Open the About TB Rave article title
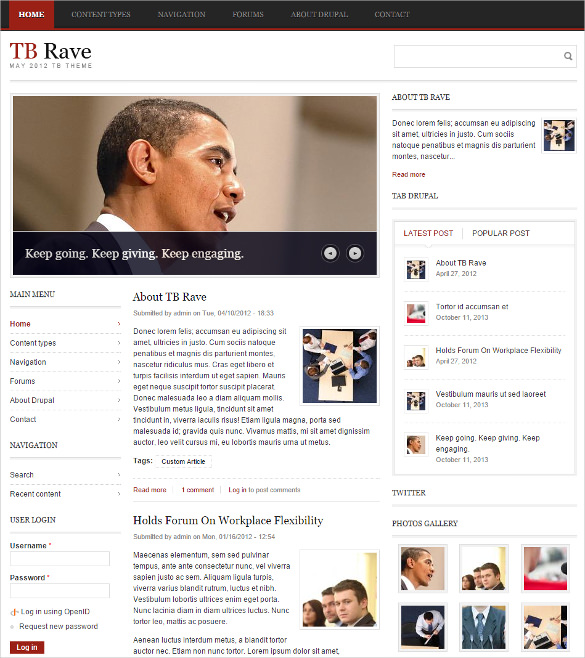Viewport: 585px width, 658px height. coord(170,297)
